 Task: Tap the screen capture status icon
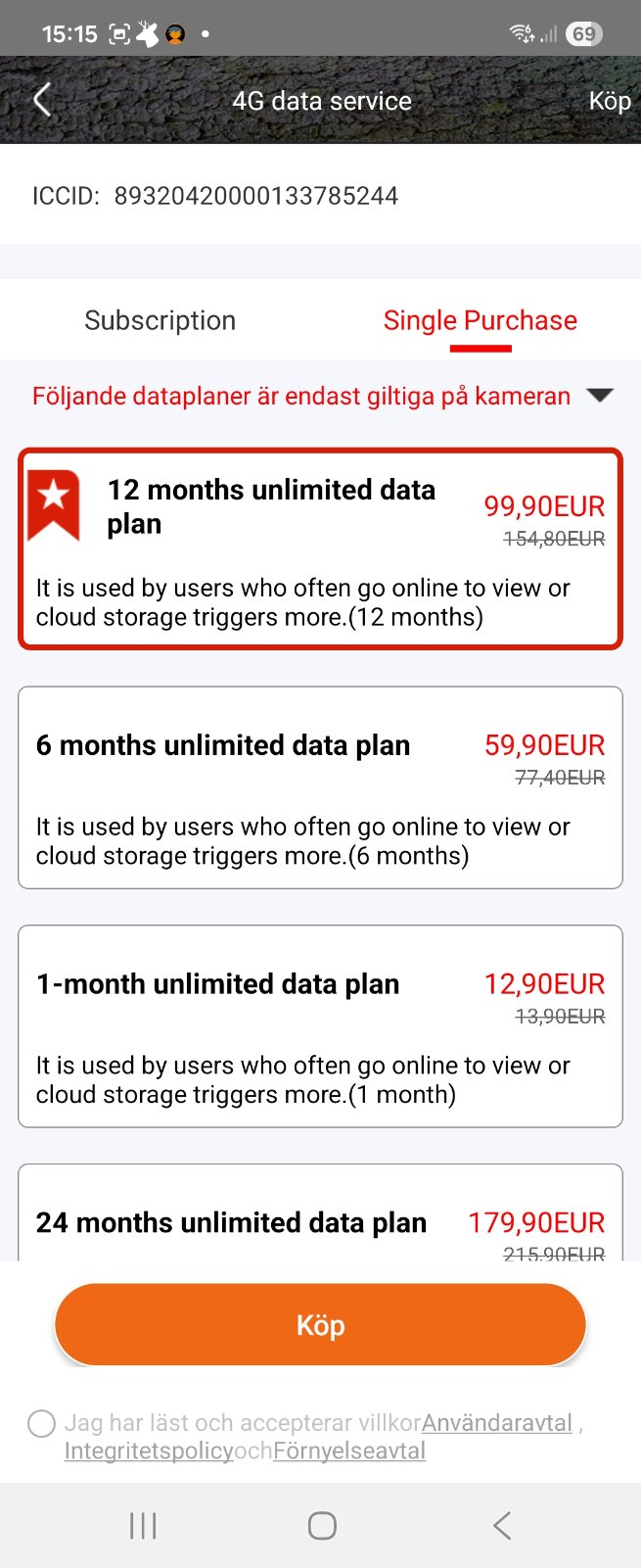click(118, 34)
